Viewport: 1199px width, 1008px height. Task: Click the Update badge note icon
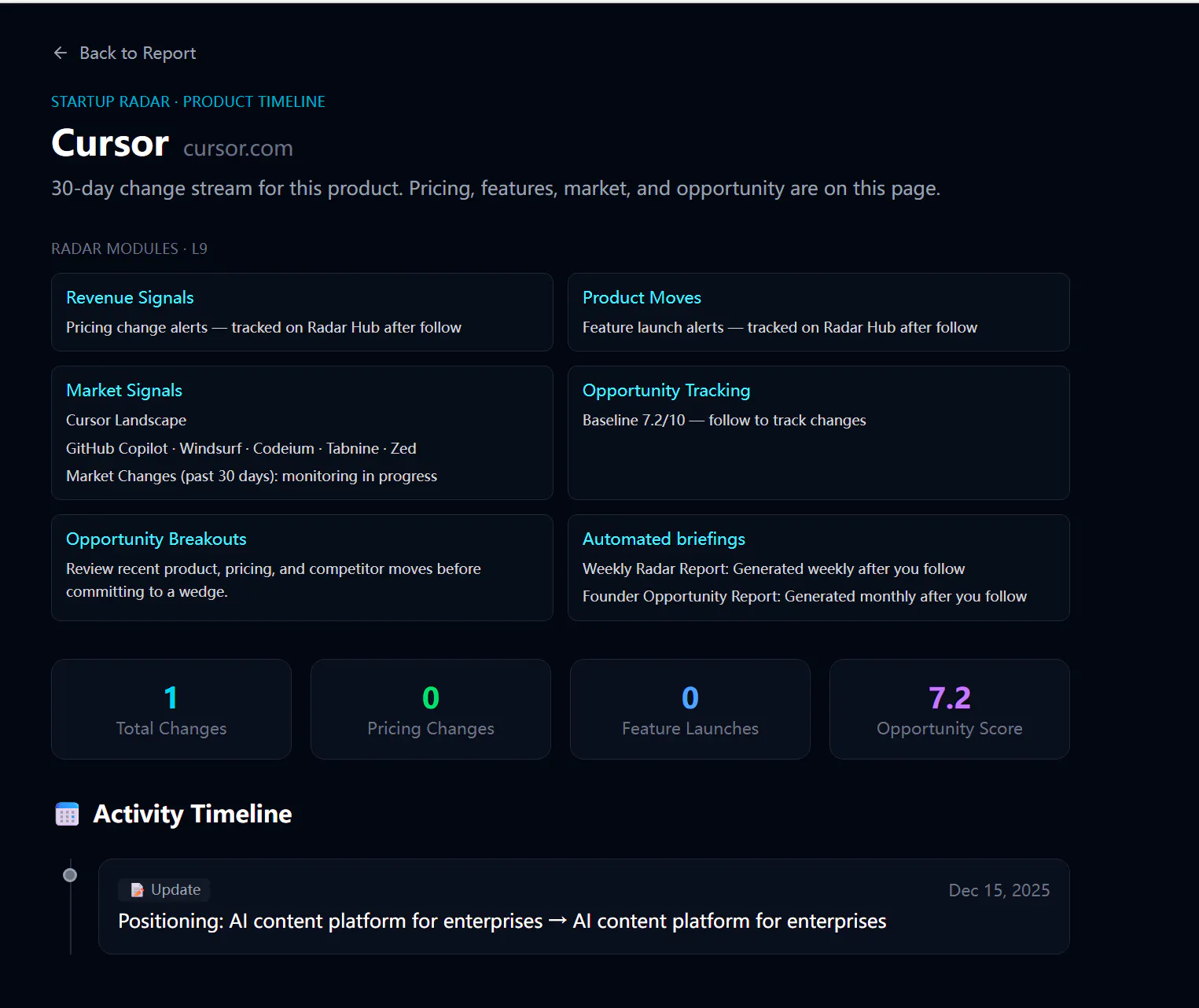point(138,890)
